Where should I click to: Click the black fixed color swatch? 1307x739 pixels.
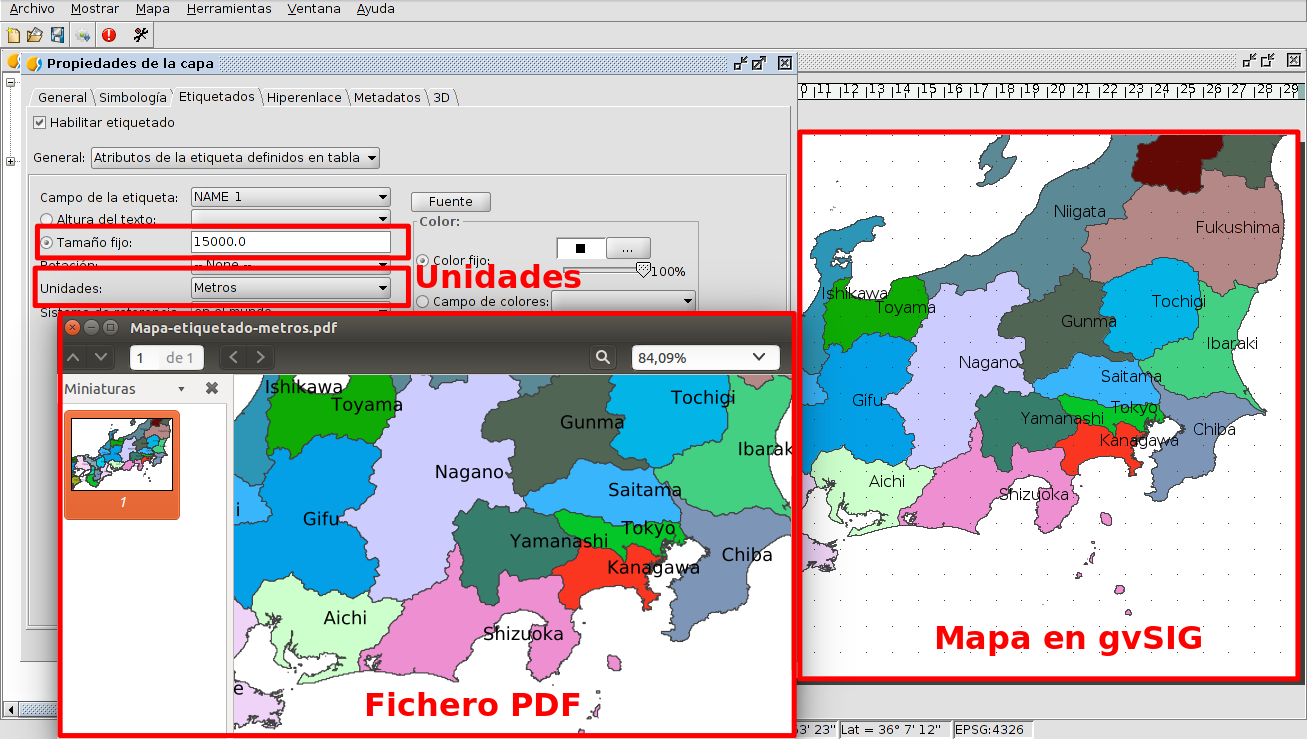(580, 247)
